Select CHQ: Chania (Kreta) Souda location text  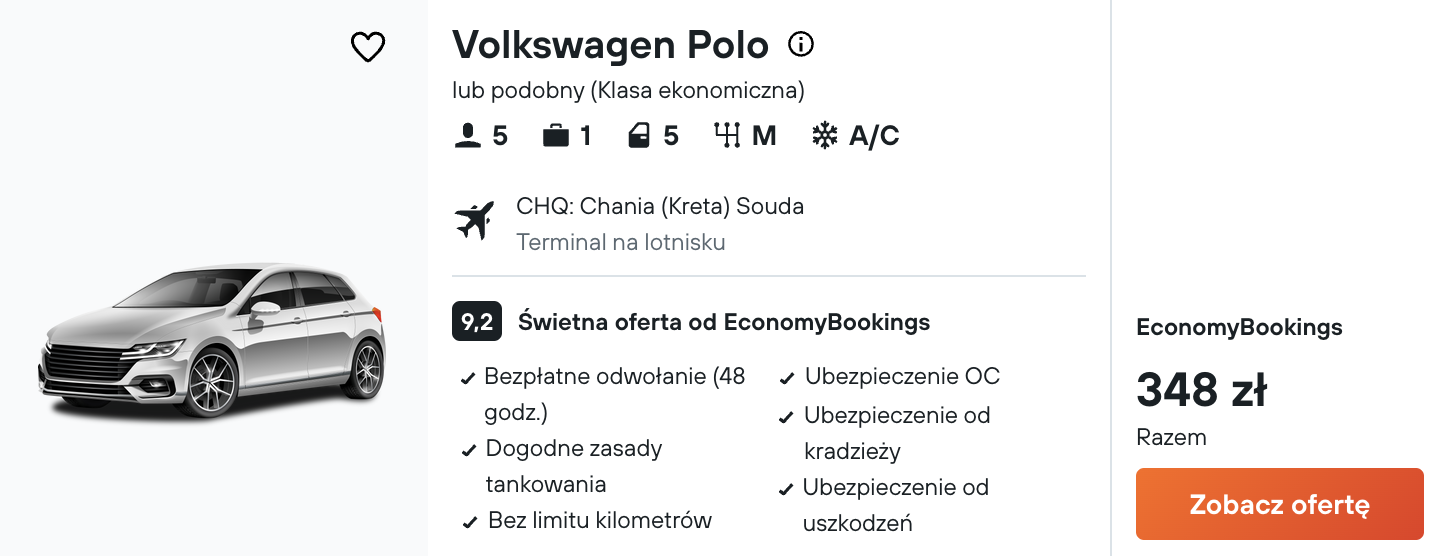click(x=660, y=207)
